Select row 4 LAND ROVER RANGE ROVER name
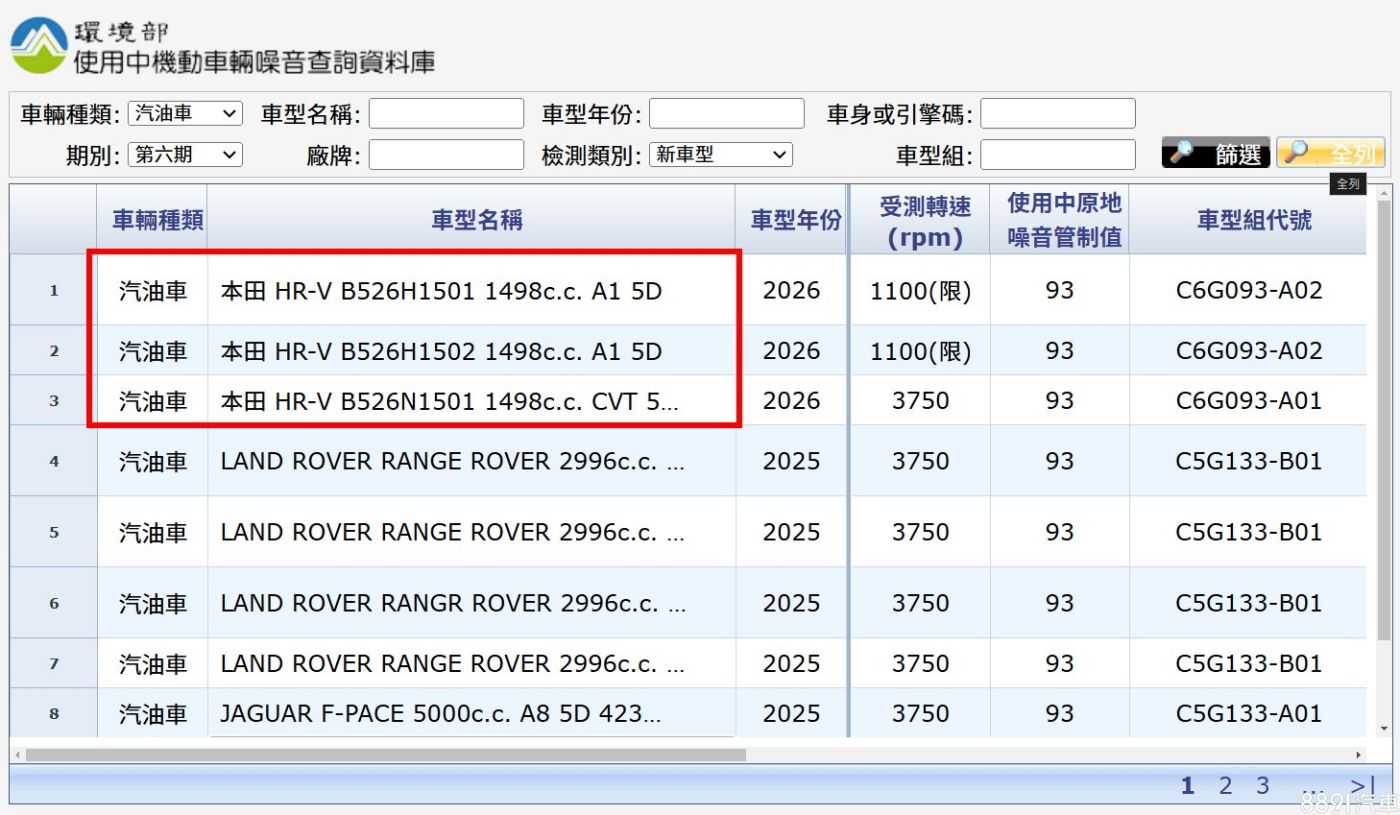Viewport: 1400px width, 815px height. [x=453, y=461]
